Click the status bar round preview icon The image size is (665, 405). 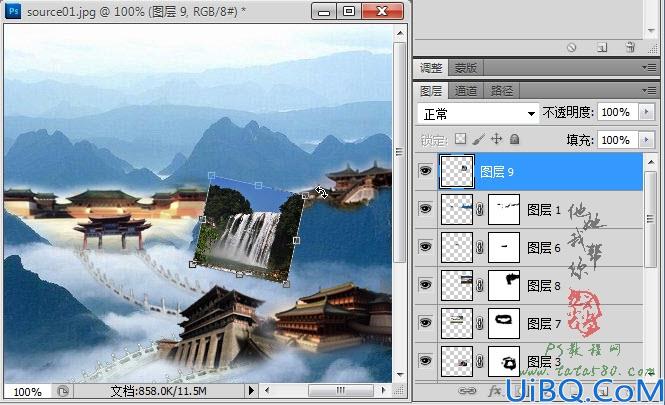63,391
